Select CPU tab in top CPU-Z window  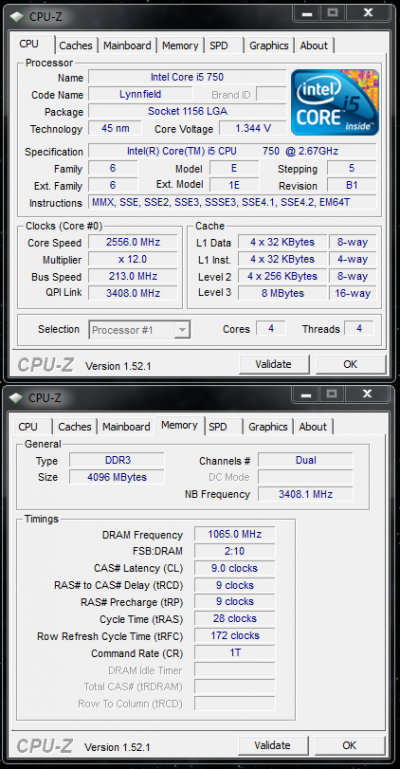29,44
